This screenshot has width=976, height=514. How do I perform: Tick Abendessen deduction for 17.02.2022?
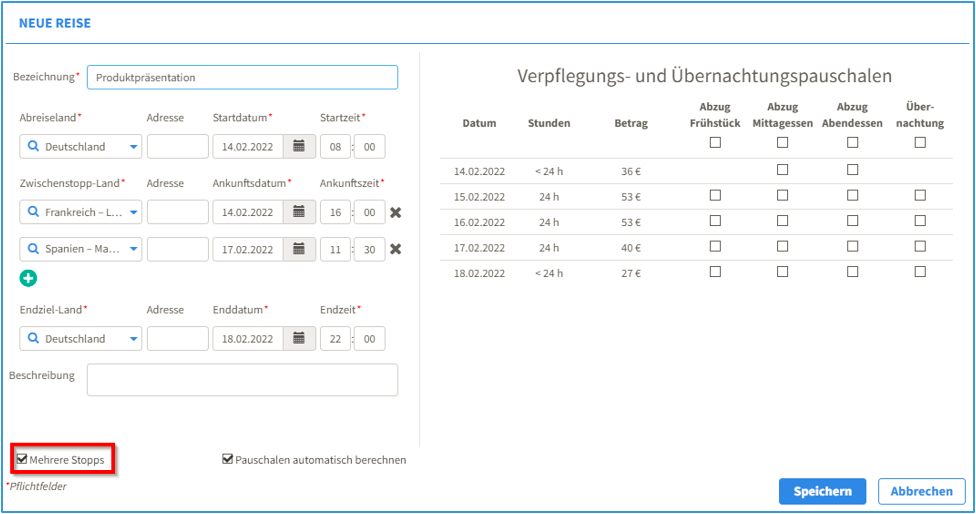[852, 246]
